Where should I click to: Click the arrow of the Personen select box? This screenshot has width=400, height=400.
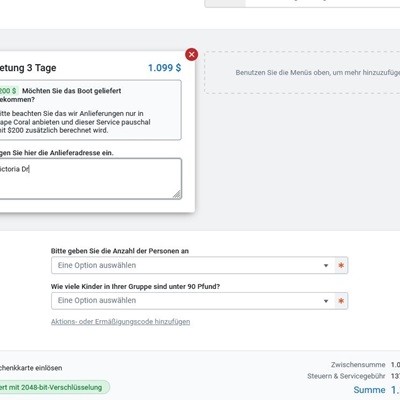326,266
